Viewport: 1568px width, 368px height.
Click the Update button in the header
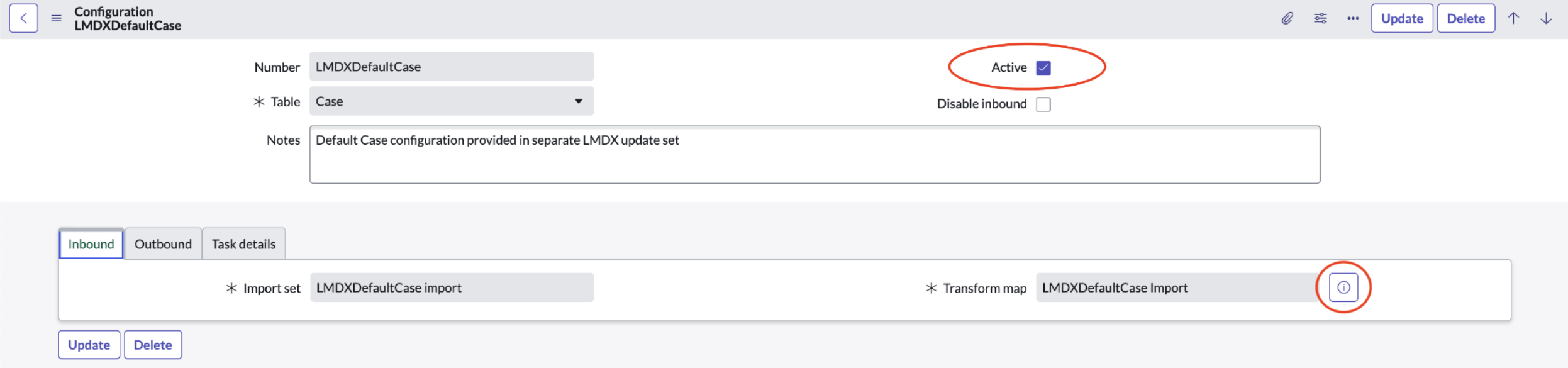pos(1402,18)
